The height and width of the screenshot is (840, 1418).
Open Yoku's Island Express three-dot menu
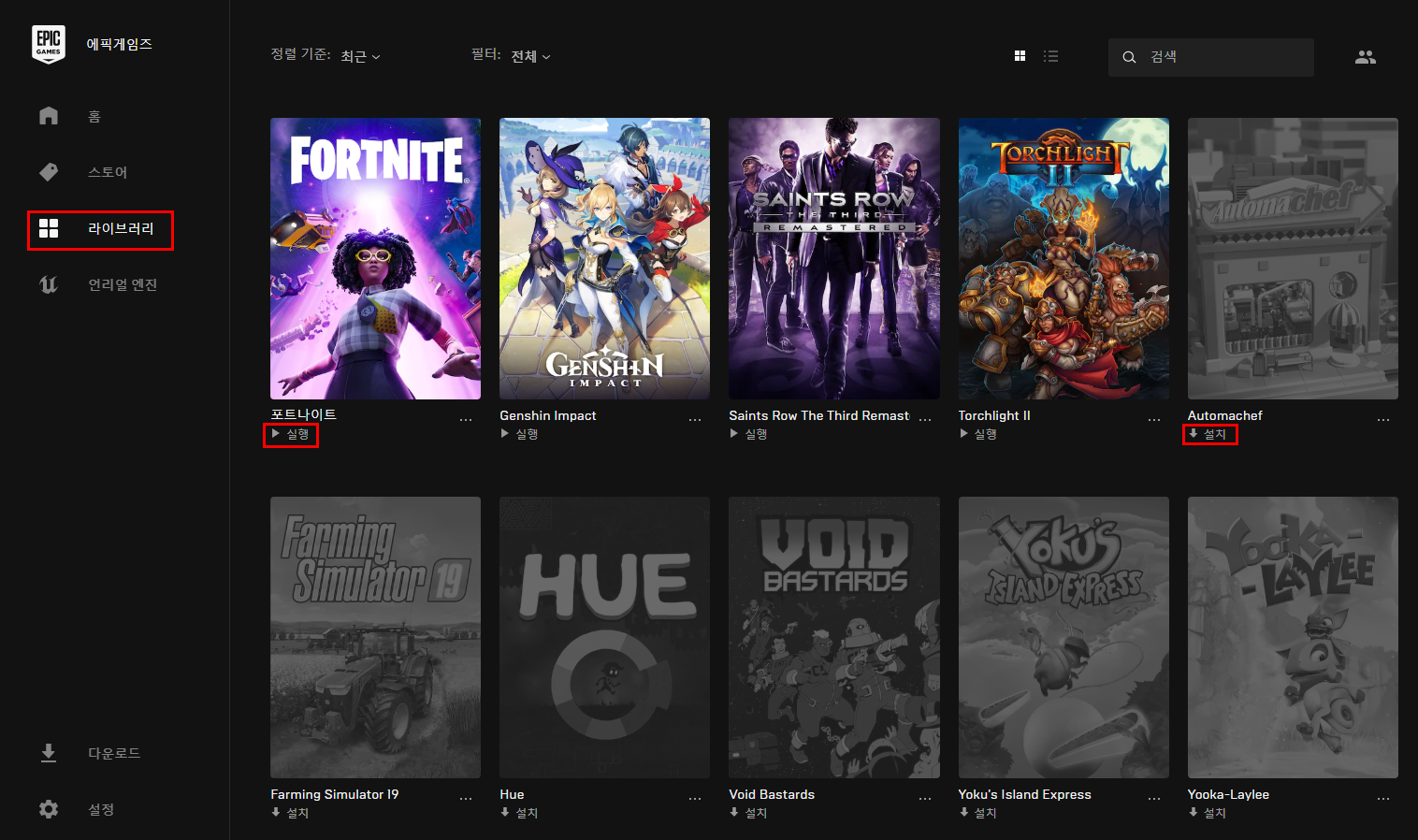coord(1154,799)
